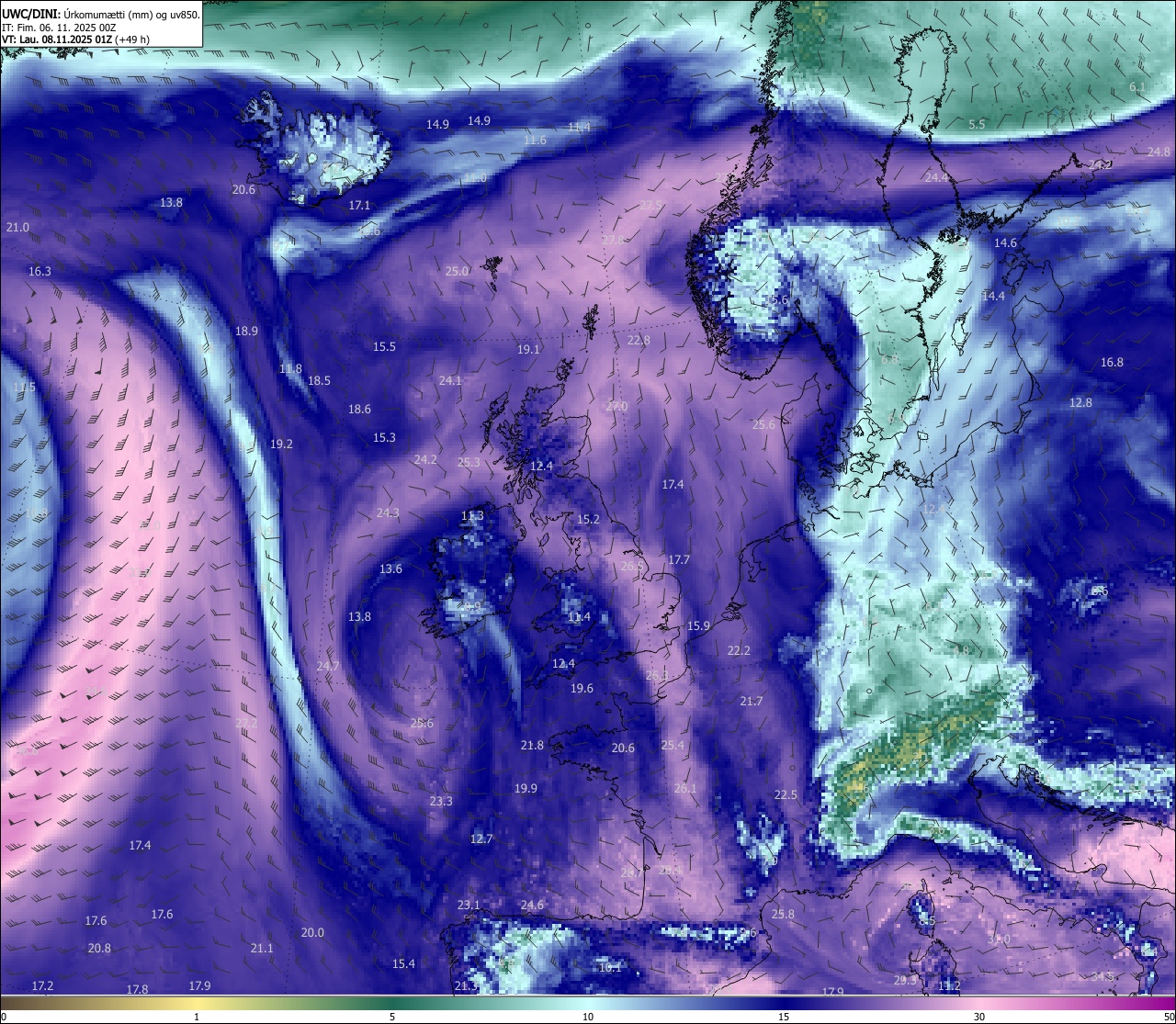Image resolution: width=1176 pixels, height=1024 pixels.
Task: Click the 22.5 value on the map
Action: (x=786, y=795)
